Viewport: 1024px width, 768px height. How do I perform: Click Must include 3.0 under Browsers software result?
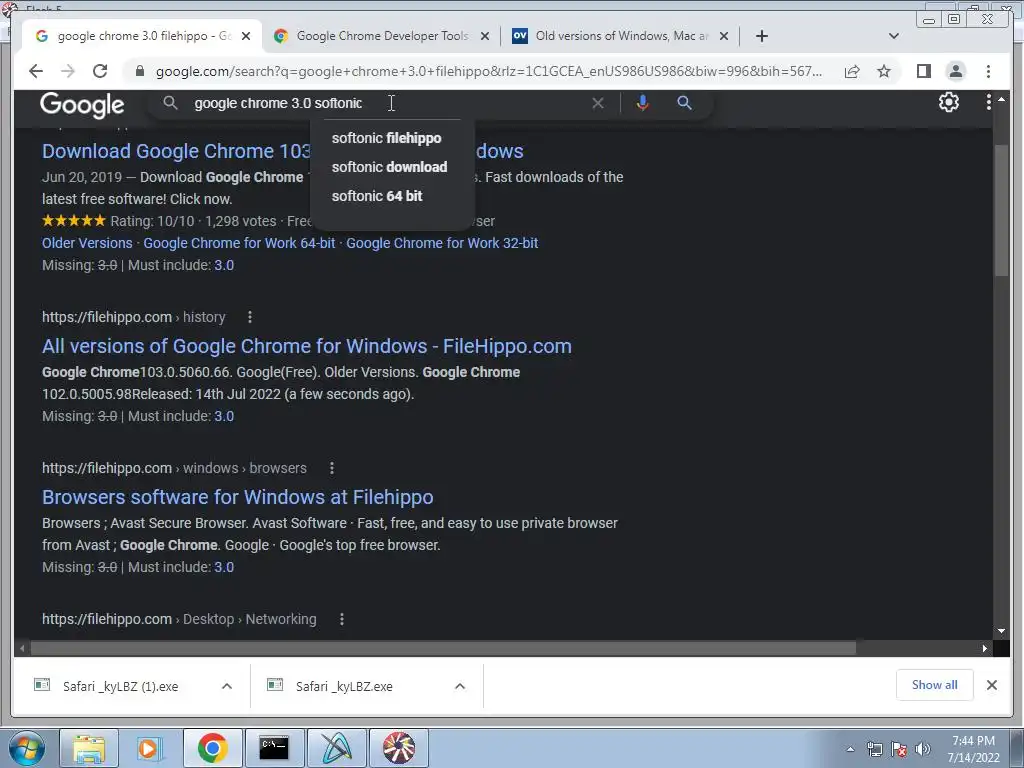[224, 567]
